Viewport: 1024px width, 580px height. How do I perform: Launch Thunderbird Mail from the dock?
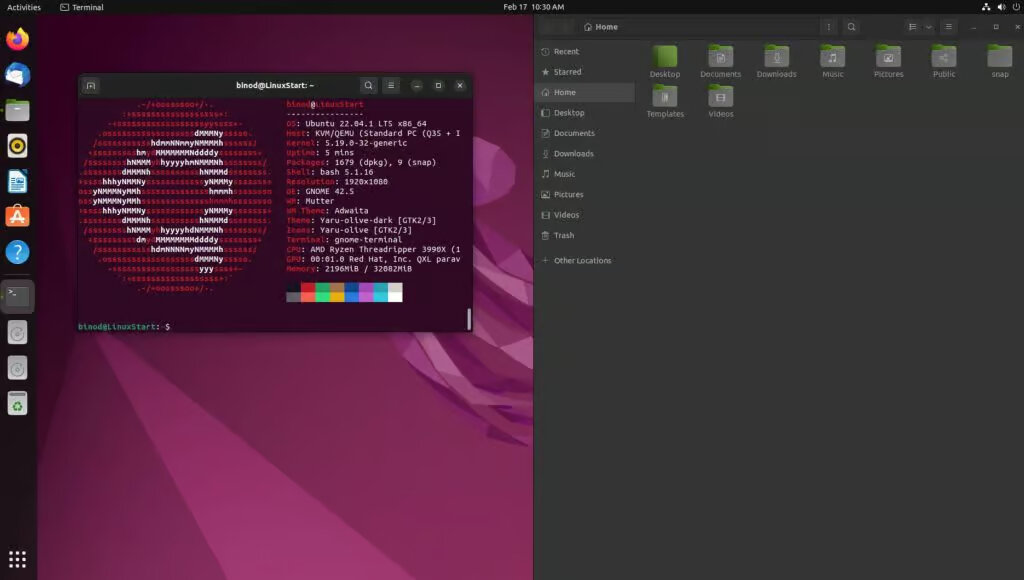pyautogui.click(x=18, y=75)
